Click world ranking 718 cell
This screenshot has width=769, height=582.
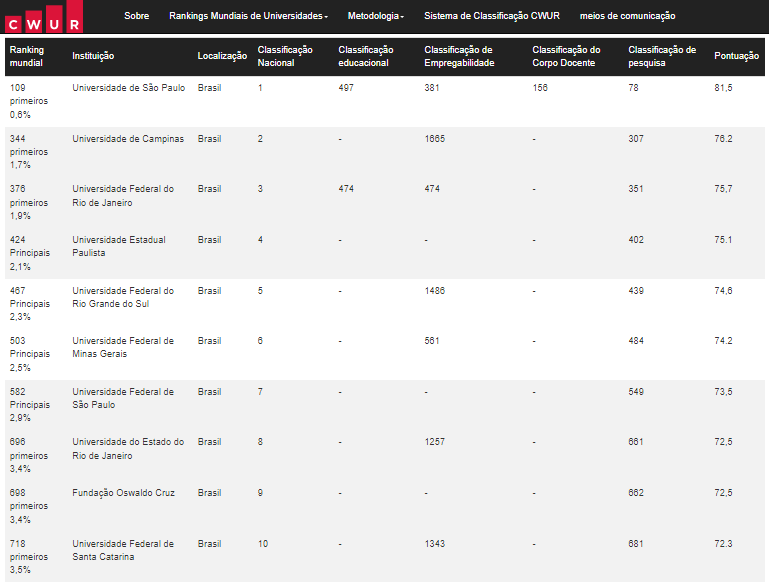(29, 557)
